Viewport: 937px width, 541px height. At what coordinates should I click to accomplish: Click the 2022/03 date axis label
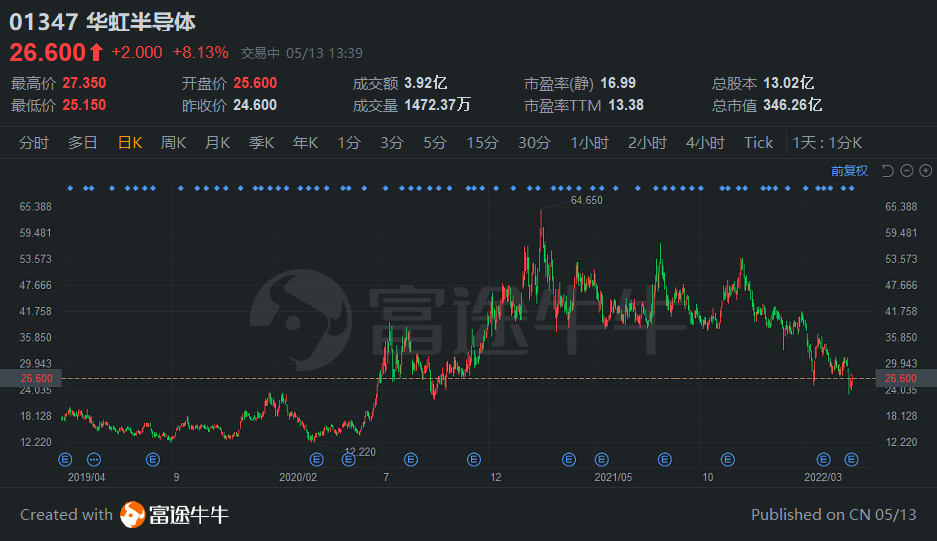click(x=822, y=477)
